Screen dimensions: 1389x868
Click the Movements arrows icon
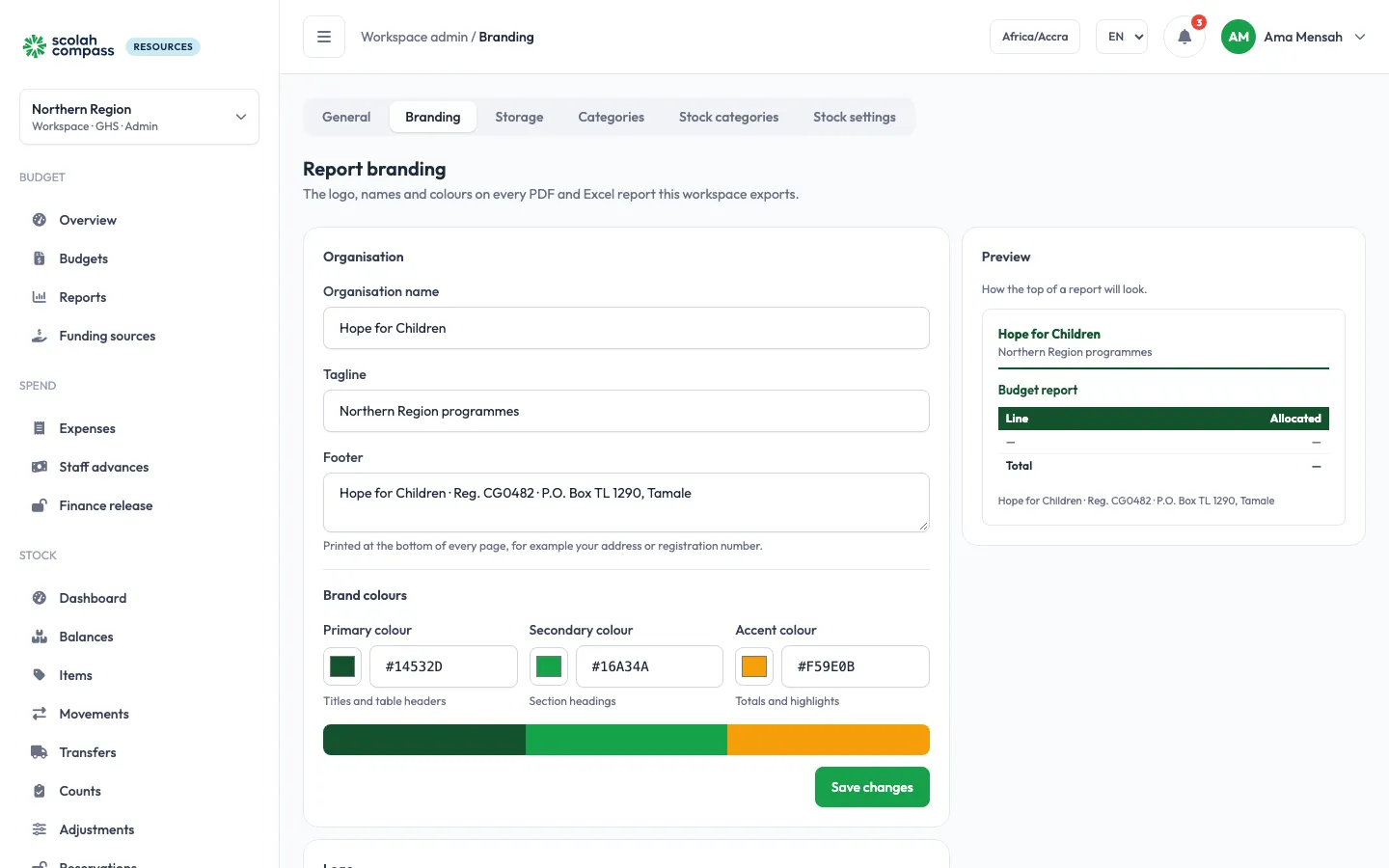click(x=40, y=714)
